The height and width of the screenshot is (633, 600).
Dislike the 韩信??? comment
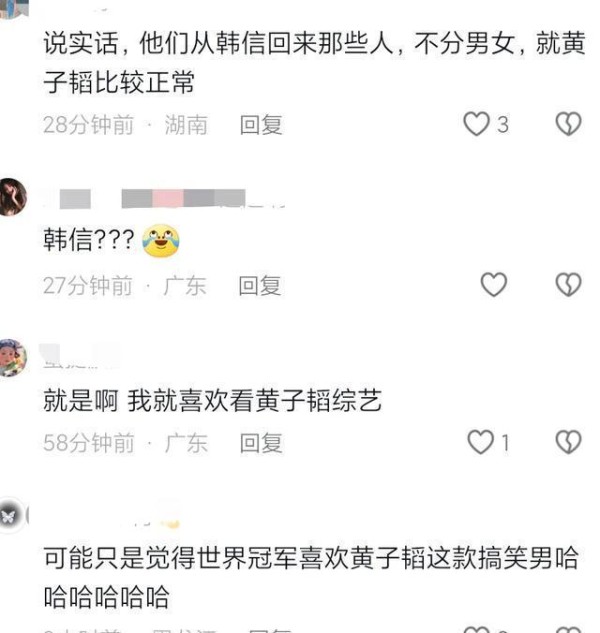(569, 285)
